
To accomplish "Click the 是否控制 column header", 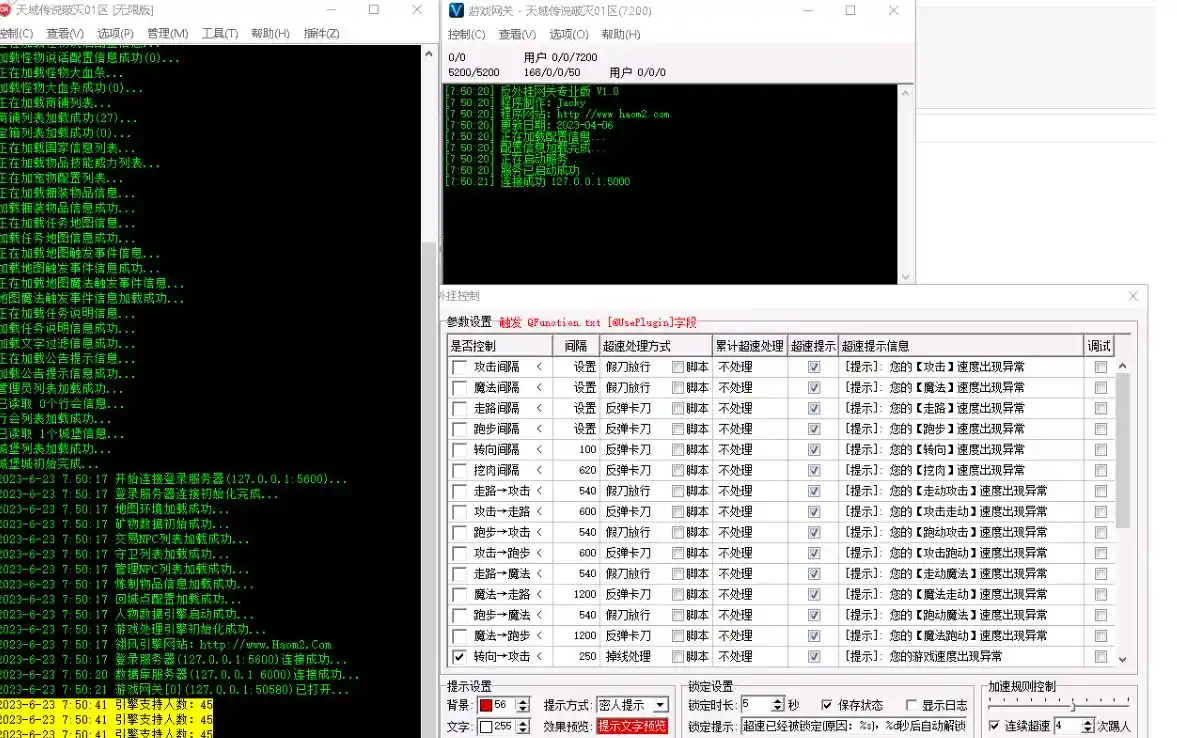I will 499,346.
